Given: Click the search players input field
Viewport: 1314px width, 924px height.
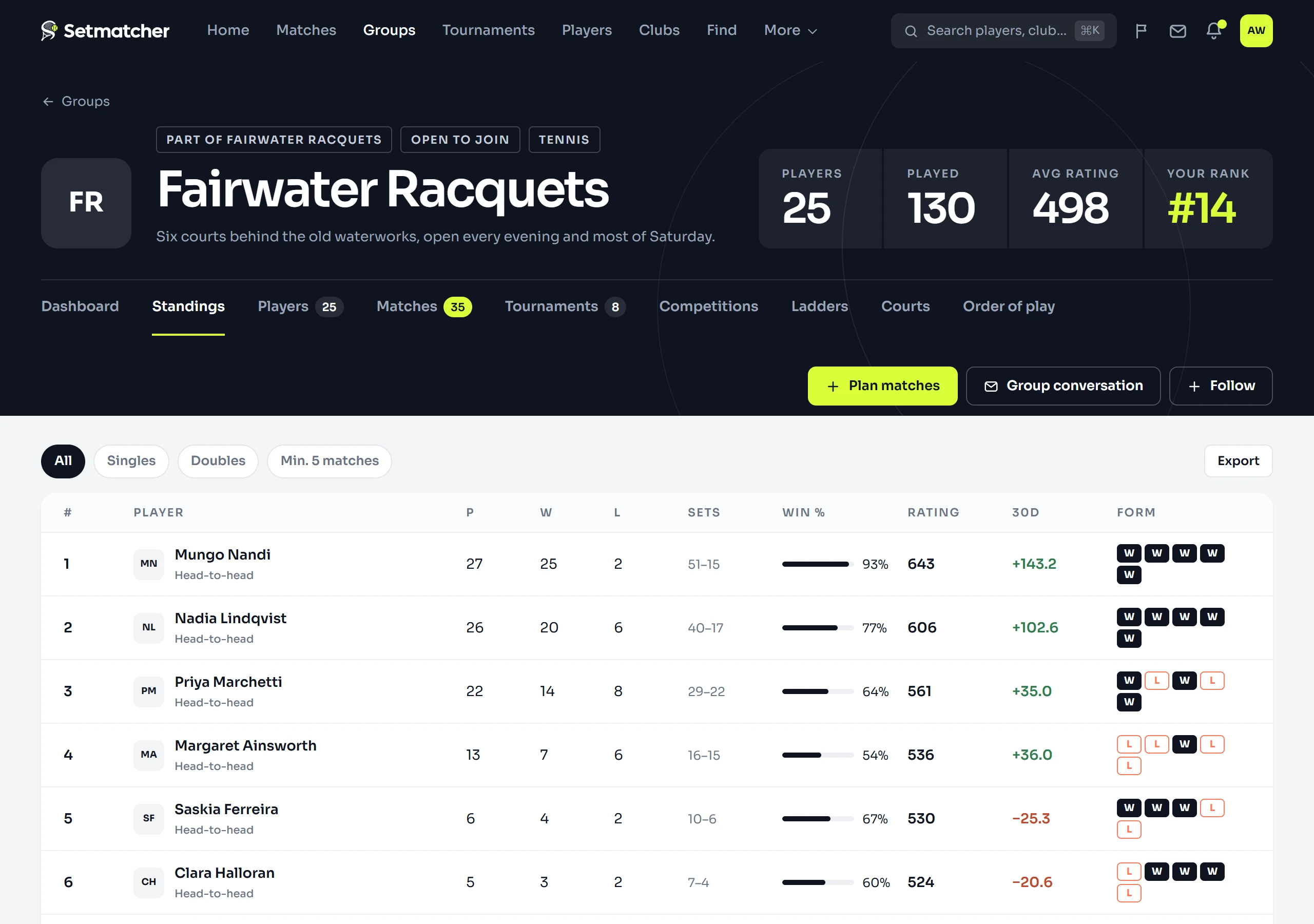Looking at the screenshot, I should [1003, 31].
